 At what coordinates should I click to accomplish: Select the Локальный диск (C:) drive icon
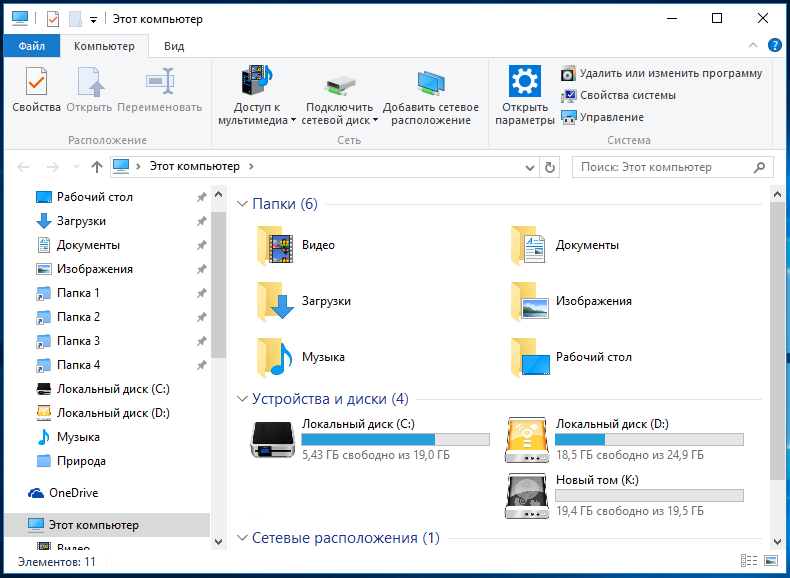coord(273,439)
